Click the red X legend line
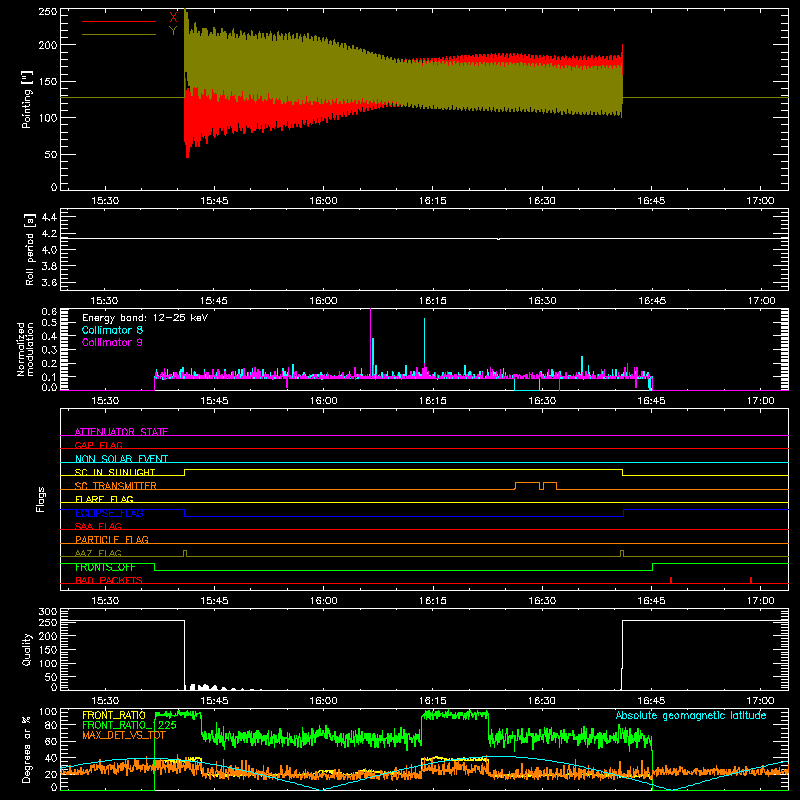Image resolution: width=800 pixels, height=800 pixels. (119, 21)
